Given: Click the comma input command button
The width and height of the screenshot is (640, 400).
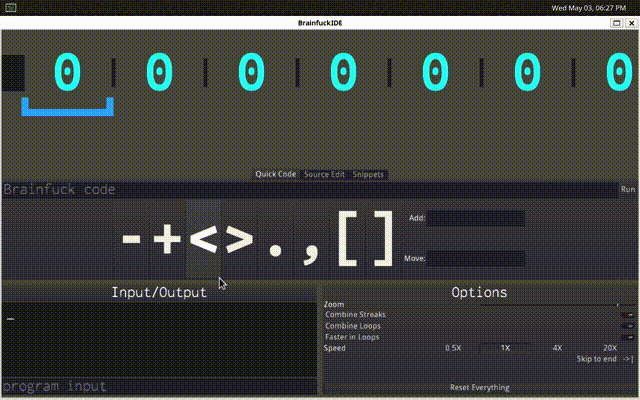Looking at the screenshot, I should (x=311, y=239).
